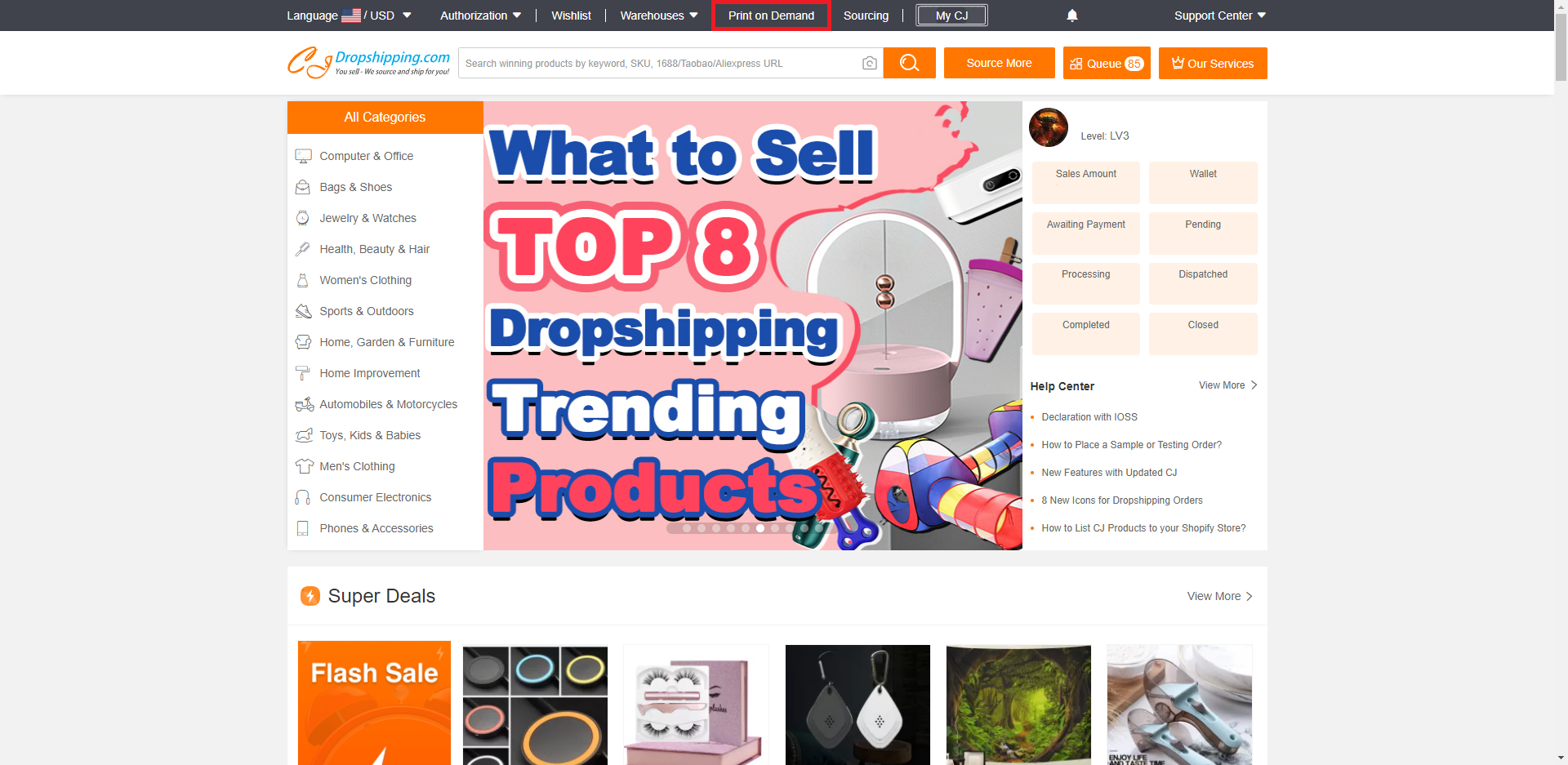Open the Language / USD dropdown
Screen dimensions: 1568x765
tap(349, 16)
